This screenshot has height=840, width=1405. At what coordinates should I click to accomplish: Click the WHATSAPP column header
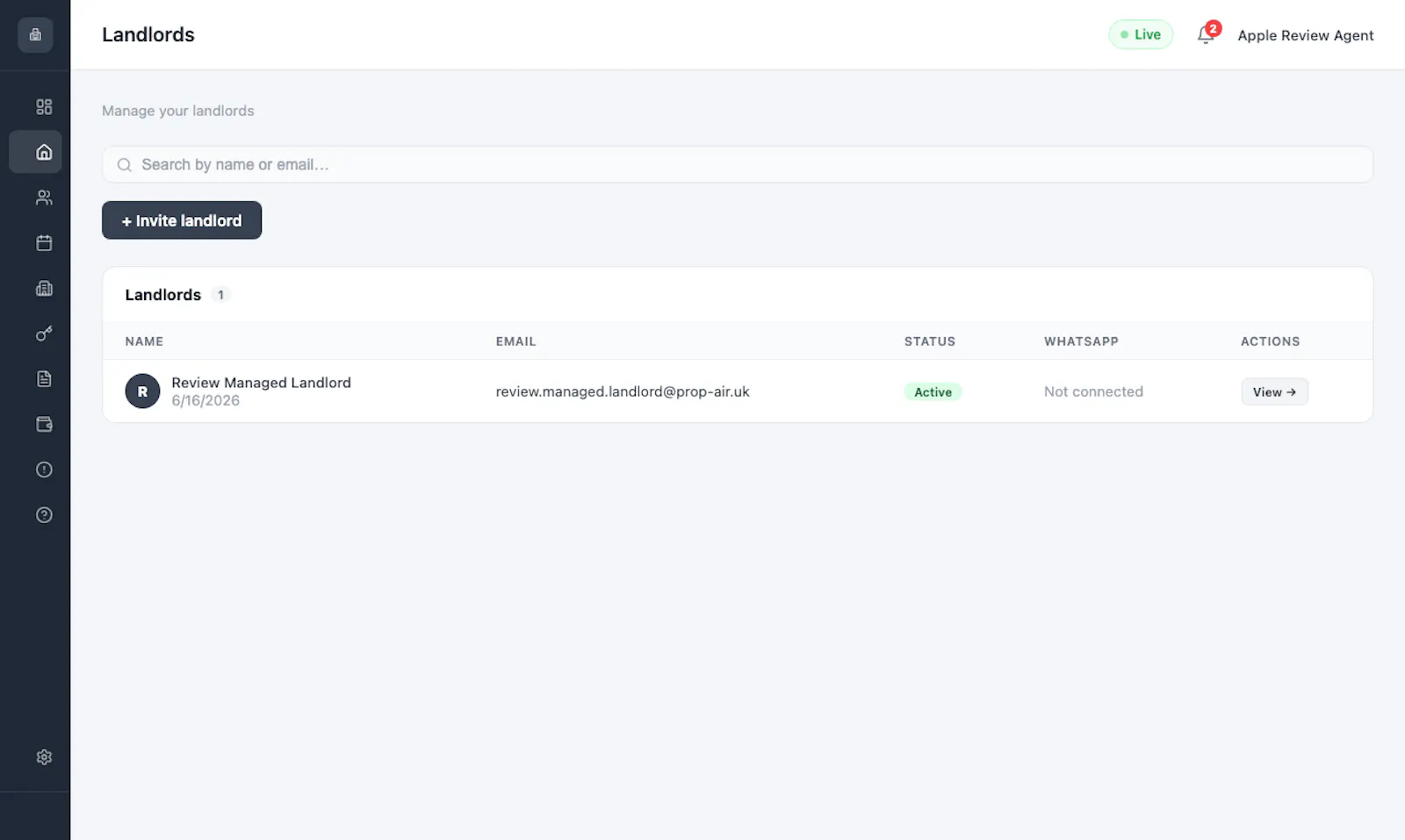click(1081, 341)
